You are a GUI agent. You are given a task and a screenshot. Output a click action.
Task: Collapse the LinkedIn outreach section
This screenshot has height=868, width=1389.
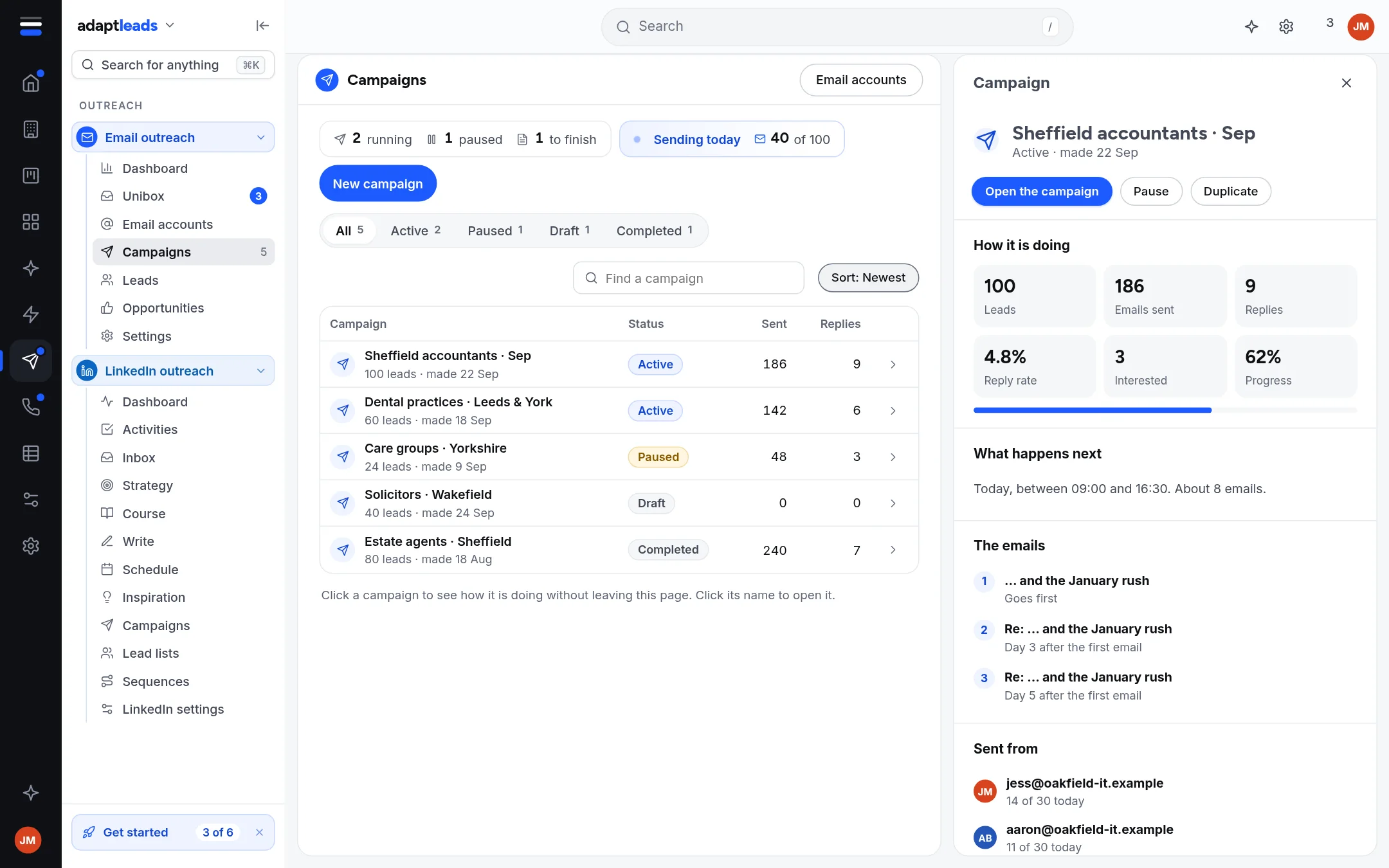pyautogui.click(x=260, y=371)
